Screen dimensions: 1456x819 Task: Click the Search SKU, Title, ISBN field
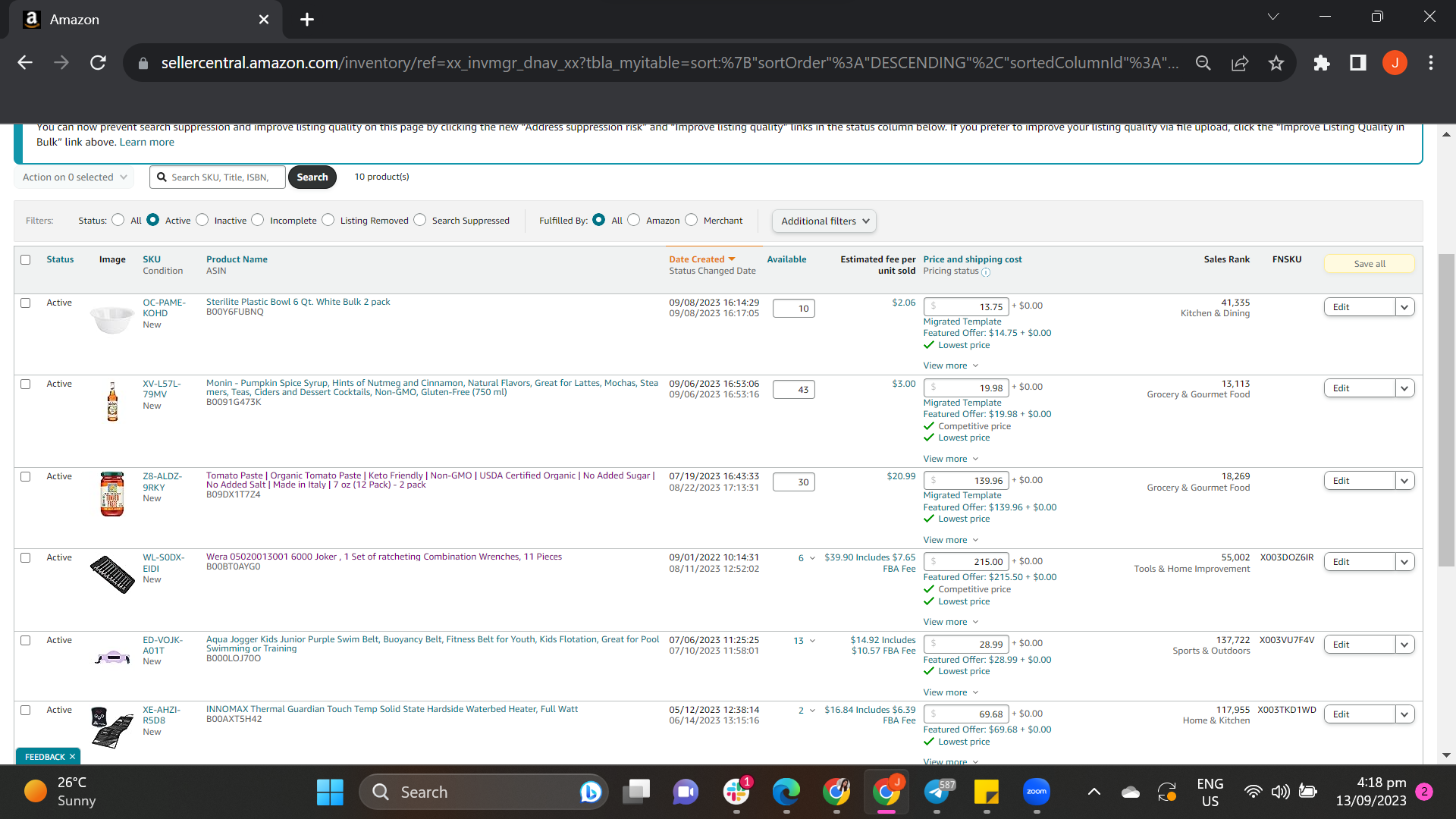(218, 177)
